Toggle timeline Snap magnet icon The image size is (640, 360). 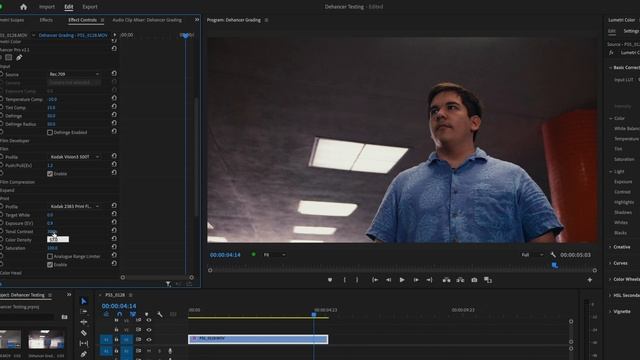click(119, 314)
